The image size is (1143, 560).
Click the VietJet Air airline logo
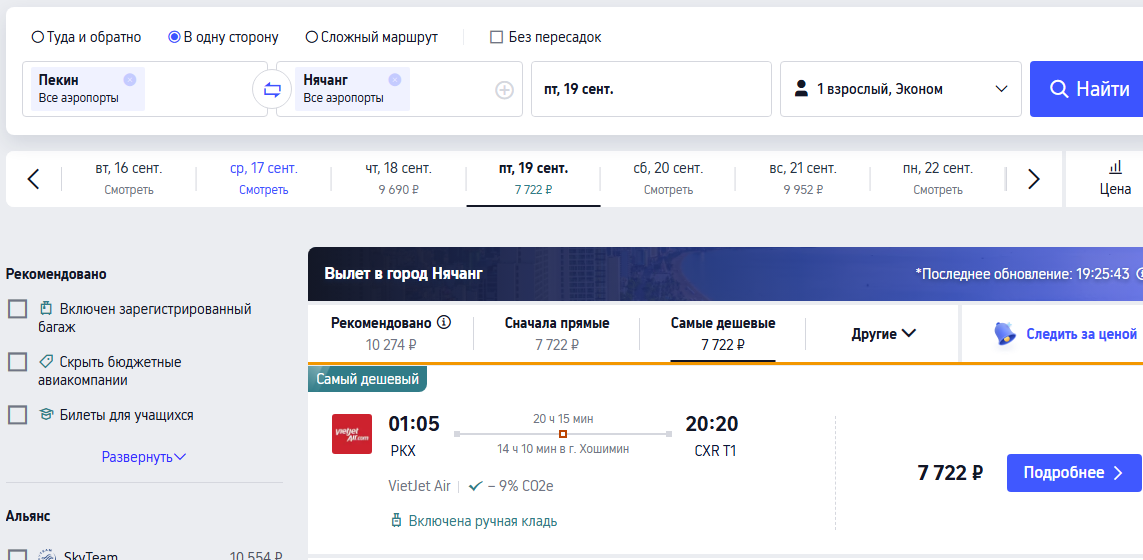[352, 434]
